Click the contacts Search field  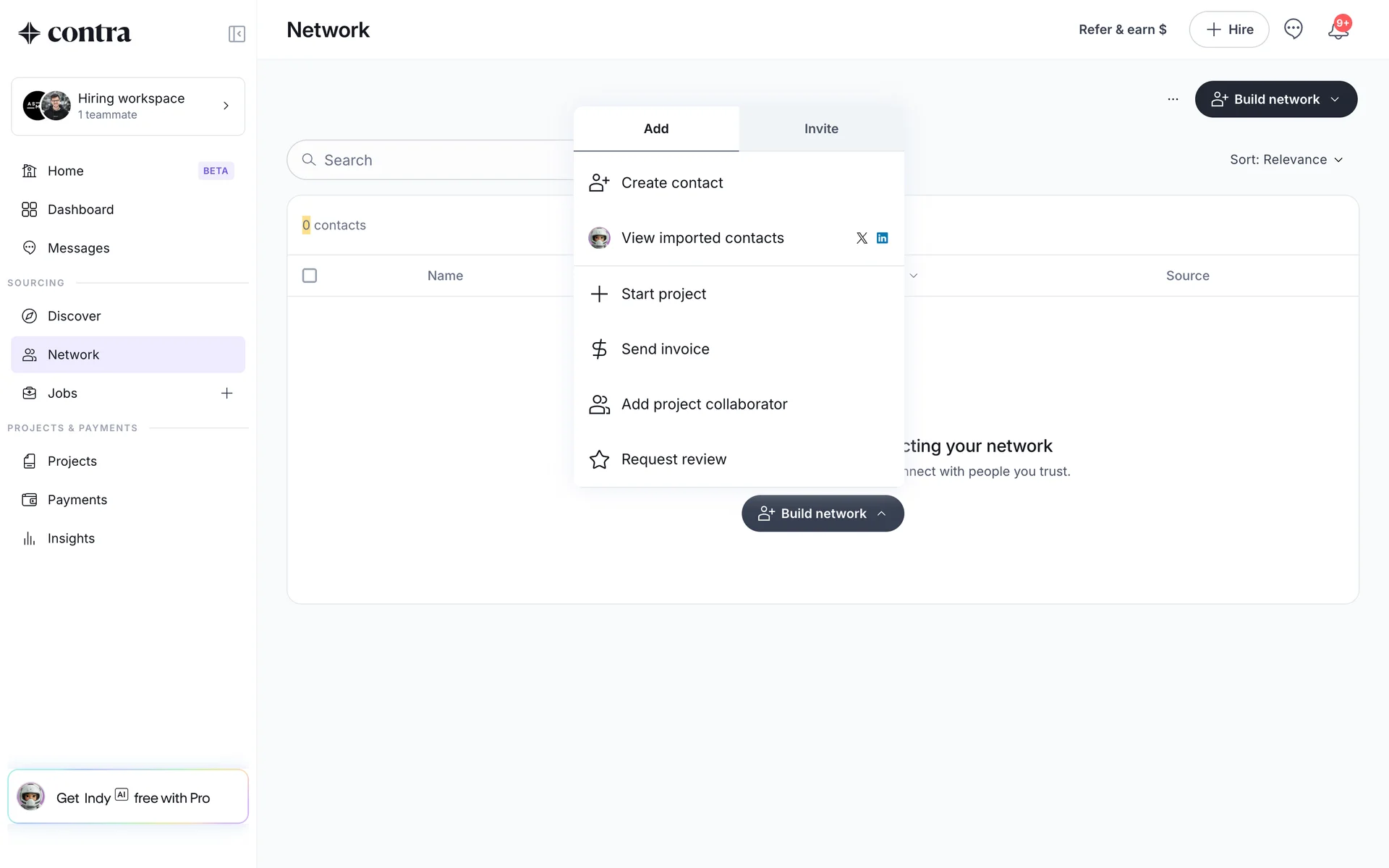point(434,160)
